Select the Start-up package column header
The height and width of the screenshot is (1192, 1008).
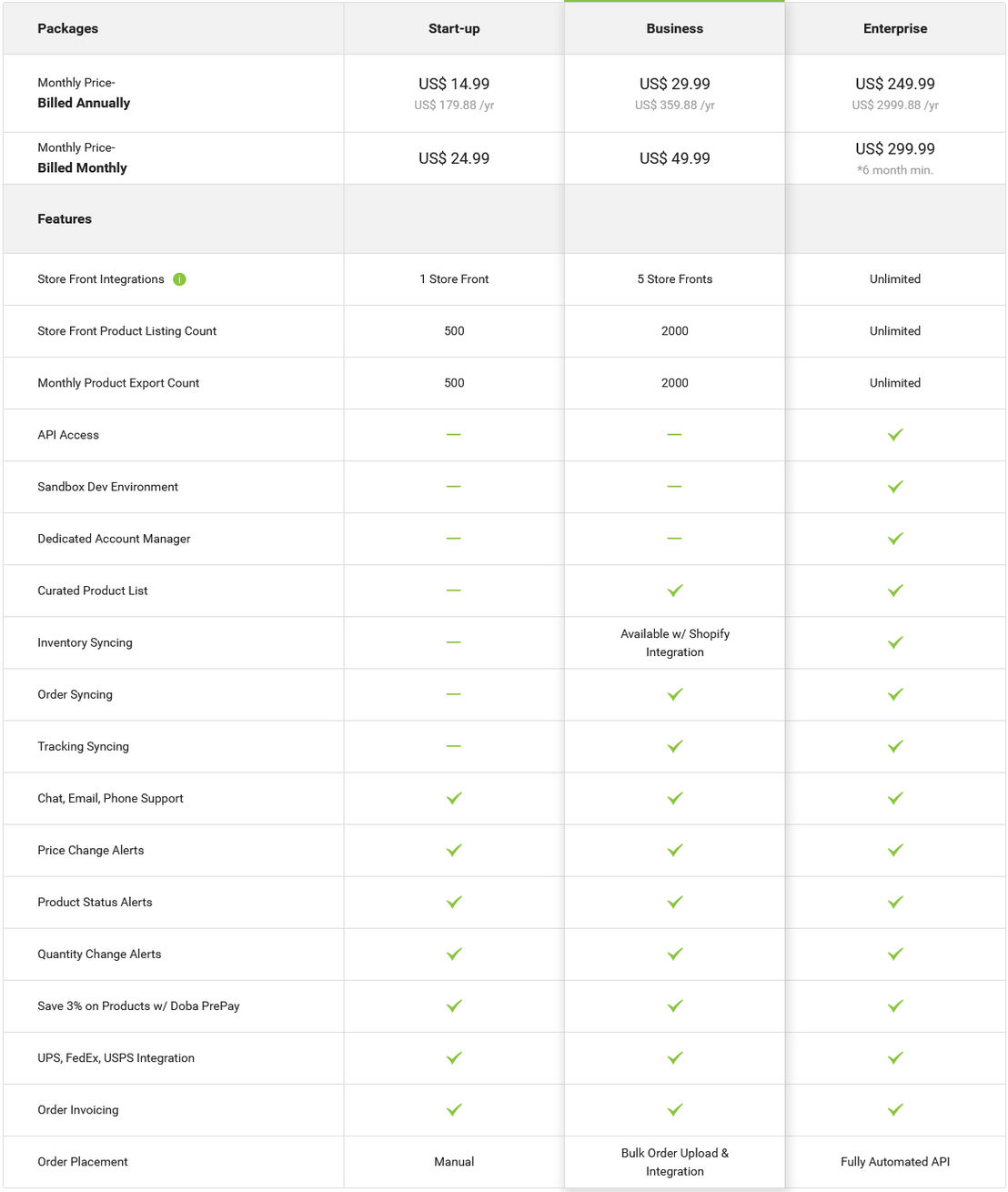454,28
